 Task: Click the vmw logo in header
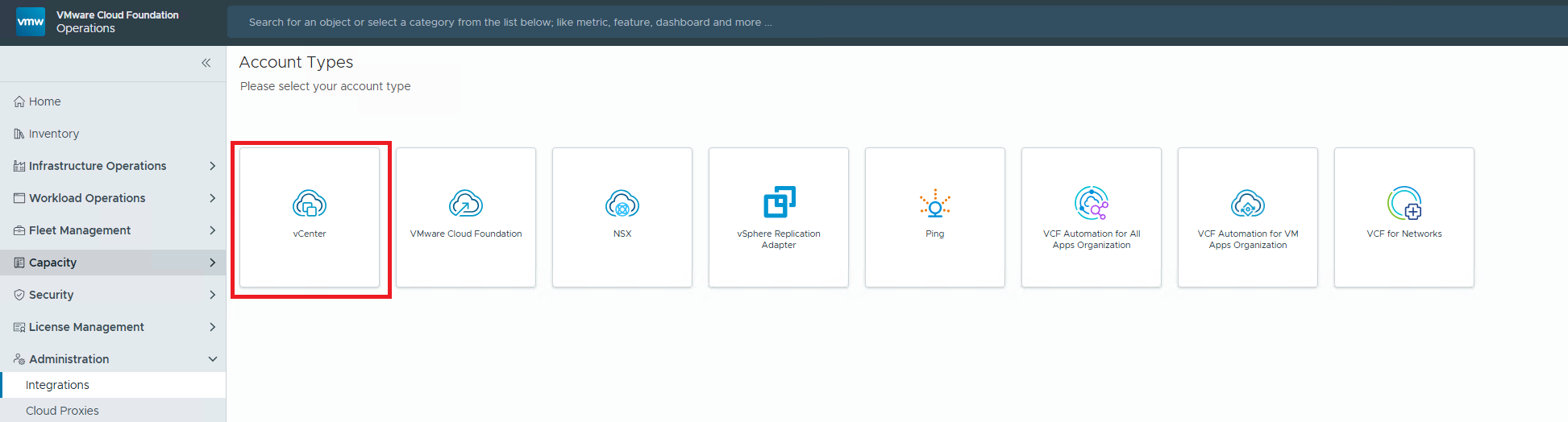click(x=31, y=22)
